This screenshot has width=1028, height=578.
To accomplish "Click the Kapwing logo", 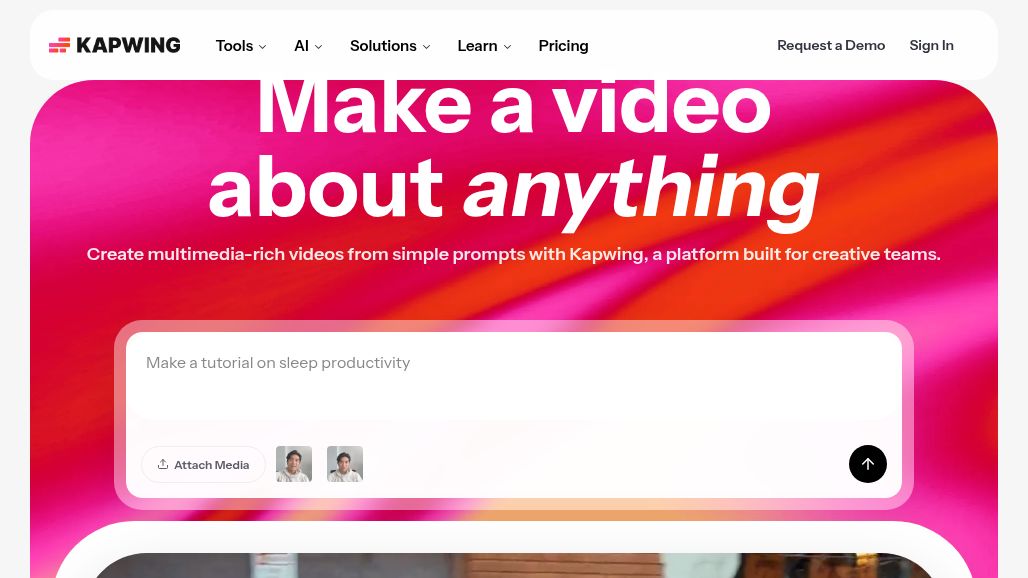I will [115, 45].
